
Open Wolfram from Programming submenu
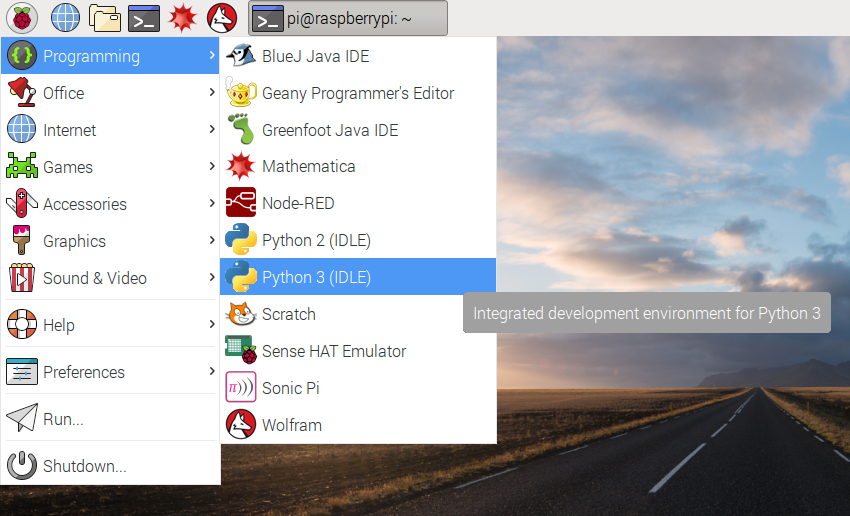[358, 424]
